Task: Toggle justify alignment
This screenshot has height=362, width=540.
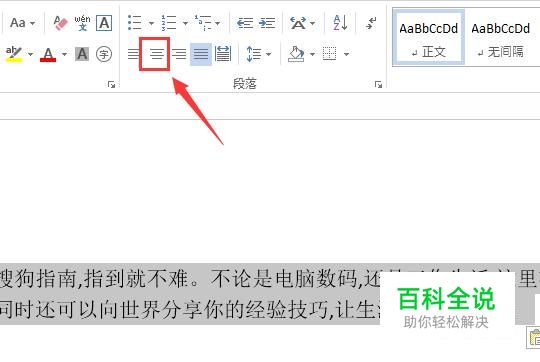Action: pos(201,54)
